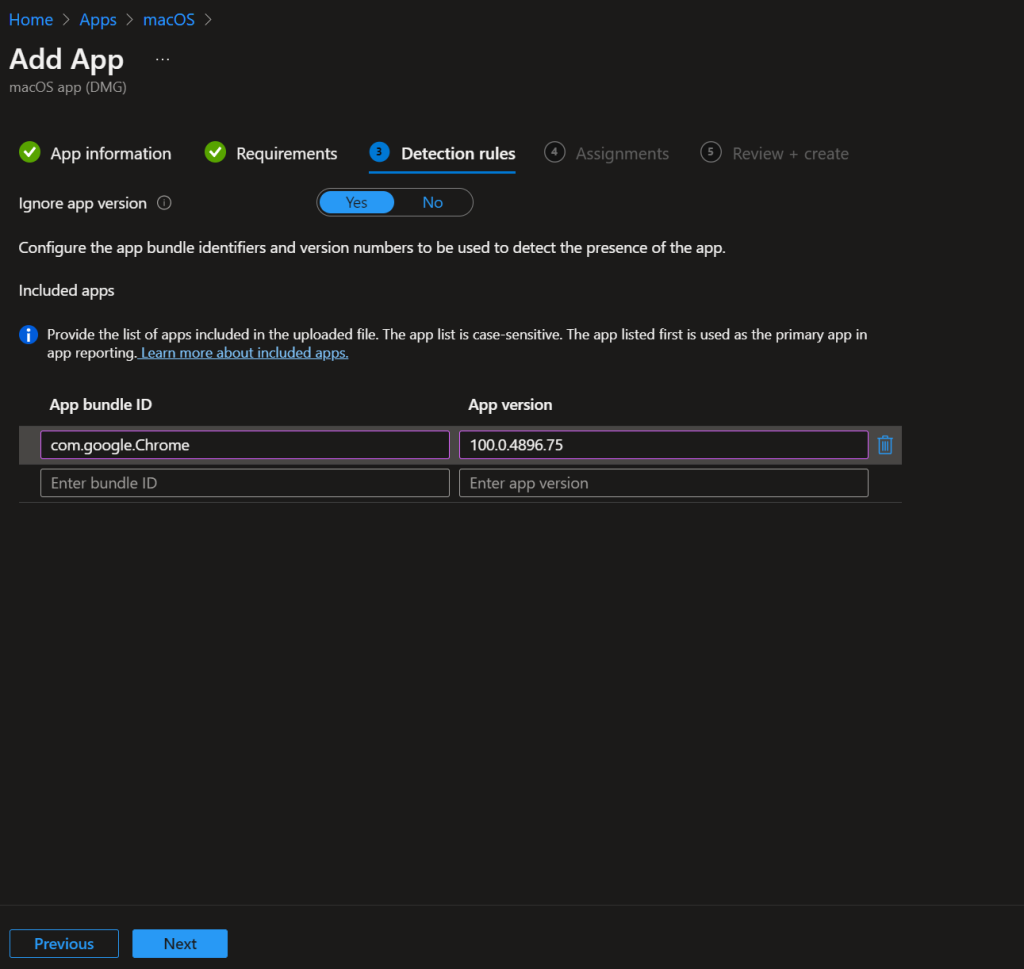Navigate to Apps breadcrumb
Viewport: 1024px width, 969px height.
pos(98,20)
